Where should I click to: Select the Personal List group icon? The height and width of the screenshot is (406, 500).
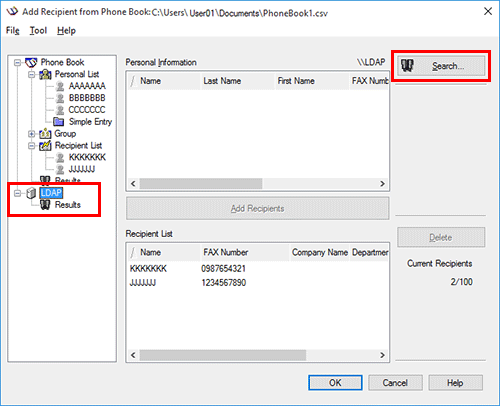(x=45, y=74)
